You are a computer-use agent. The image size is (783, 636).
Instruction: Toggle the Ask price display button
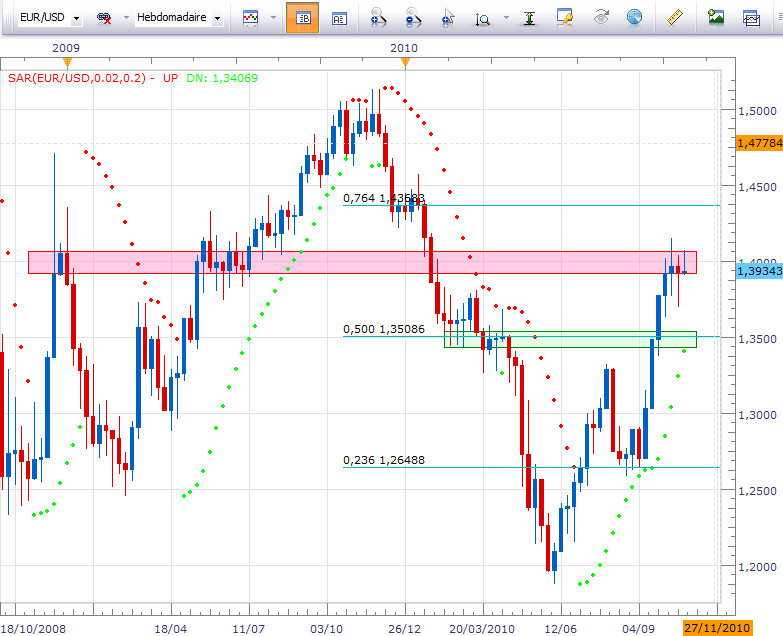(x=339, y=18)
